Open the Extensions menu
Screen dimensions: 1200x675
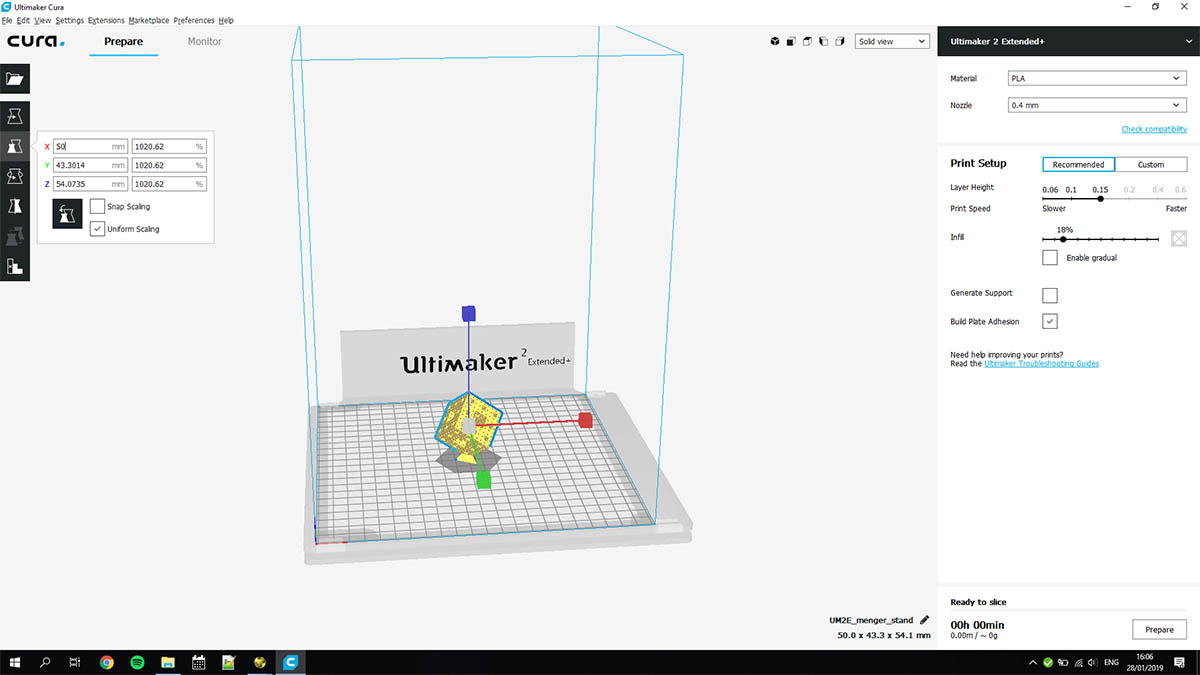point(107,20)
